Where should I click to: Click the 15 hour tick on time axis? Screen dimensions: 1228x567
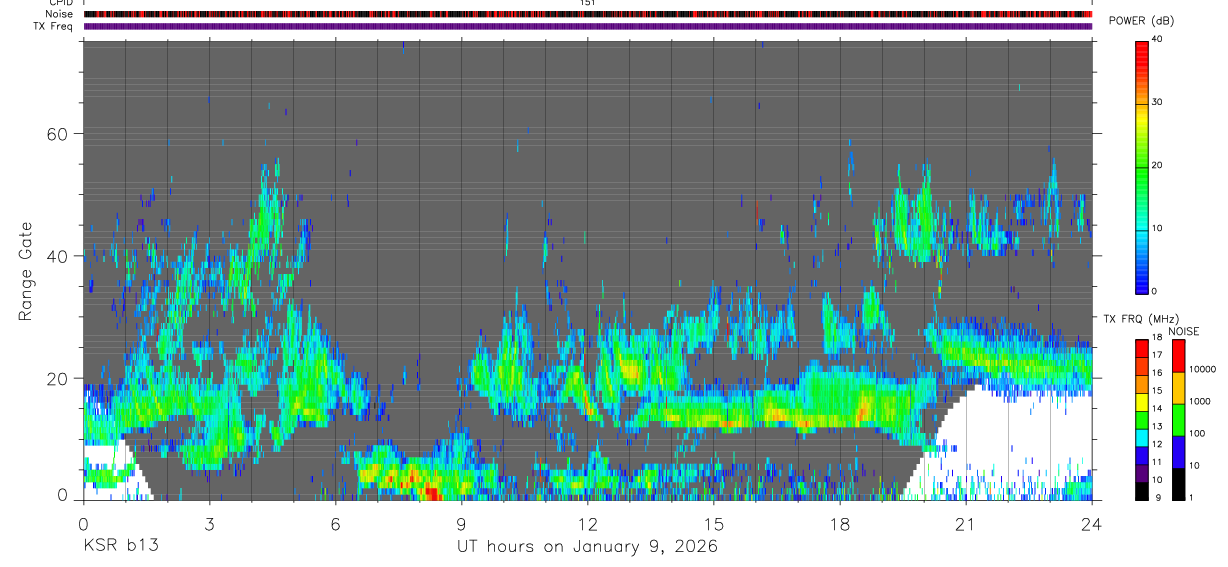coord(713,523)
